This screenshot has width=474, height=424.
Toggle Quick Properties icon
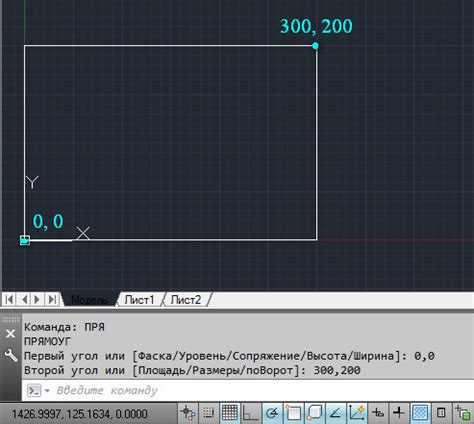tap(441, 413)
